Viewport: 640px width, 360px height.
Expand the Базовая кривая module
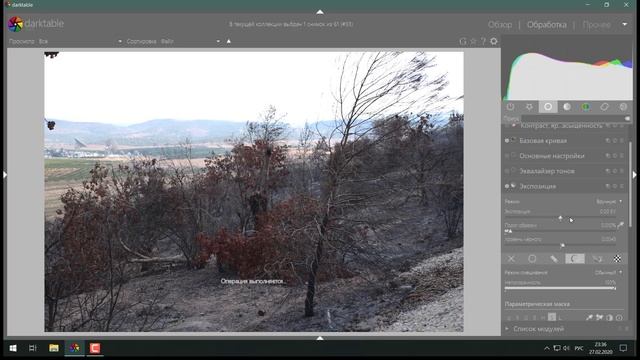pos(543,141)
